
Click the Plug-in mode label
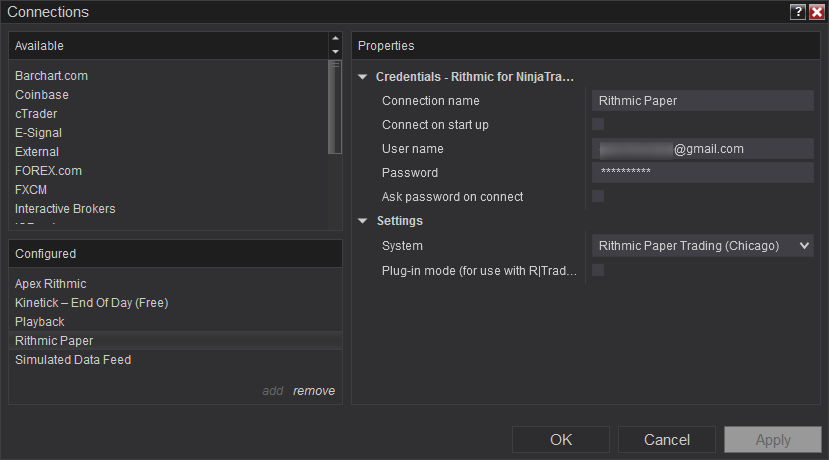(x=479, y=271)
